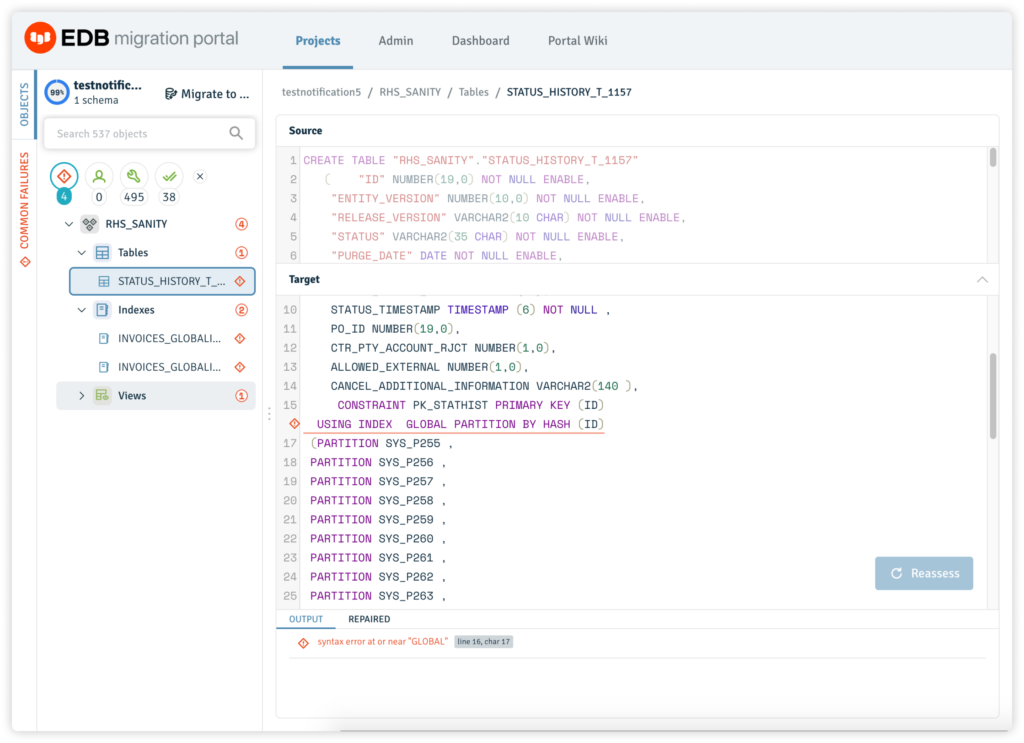Click the Indexes folder icon
1024x743 pixels.
point(103,310)
